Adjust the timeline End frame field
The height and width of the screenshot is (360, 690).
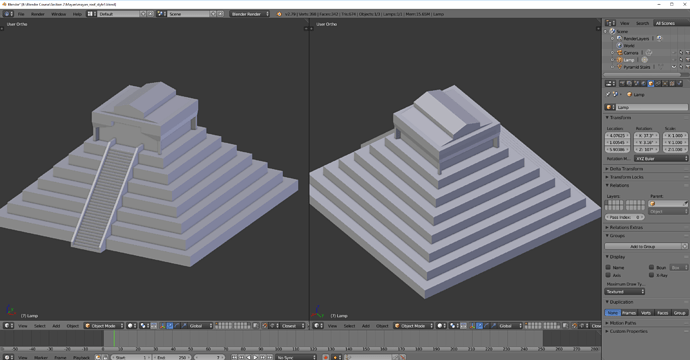point(172,357)
